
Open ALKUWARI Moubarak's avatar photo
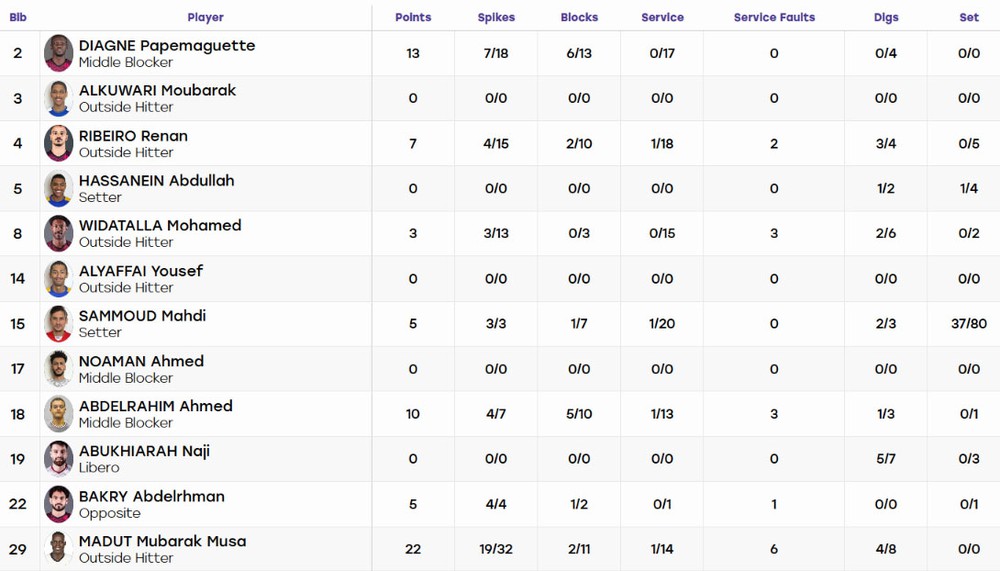coord(58,98)
